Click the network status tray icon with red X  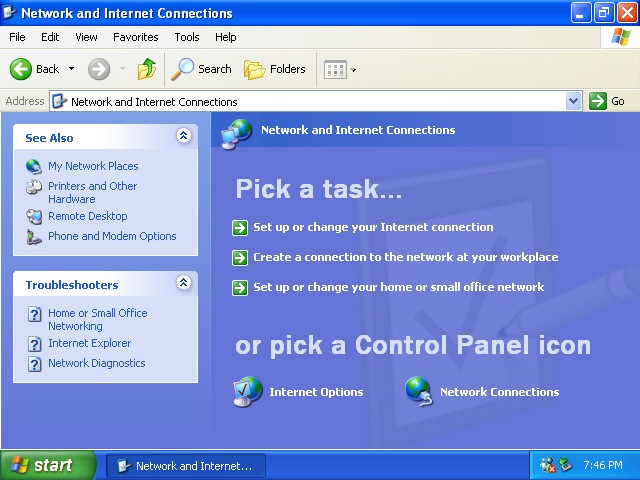coord(548,465)
